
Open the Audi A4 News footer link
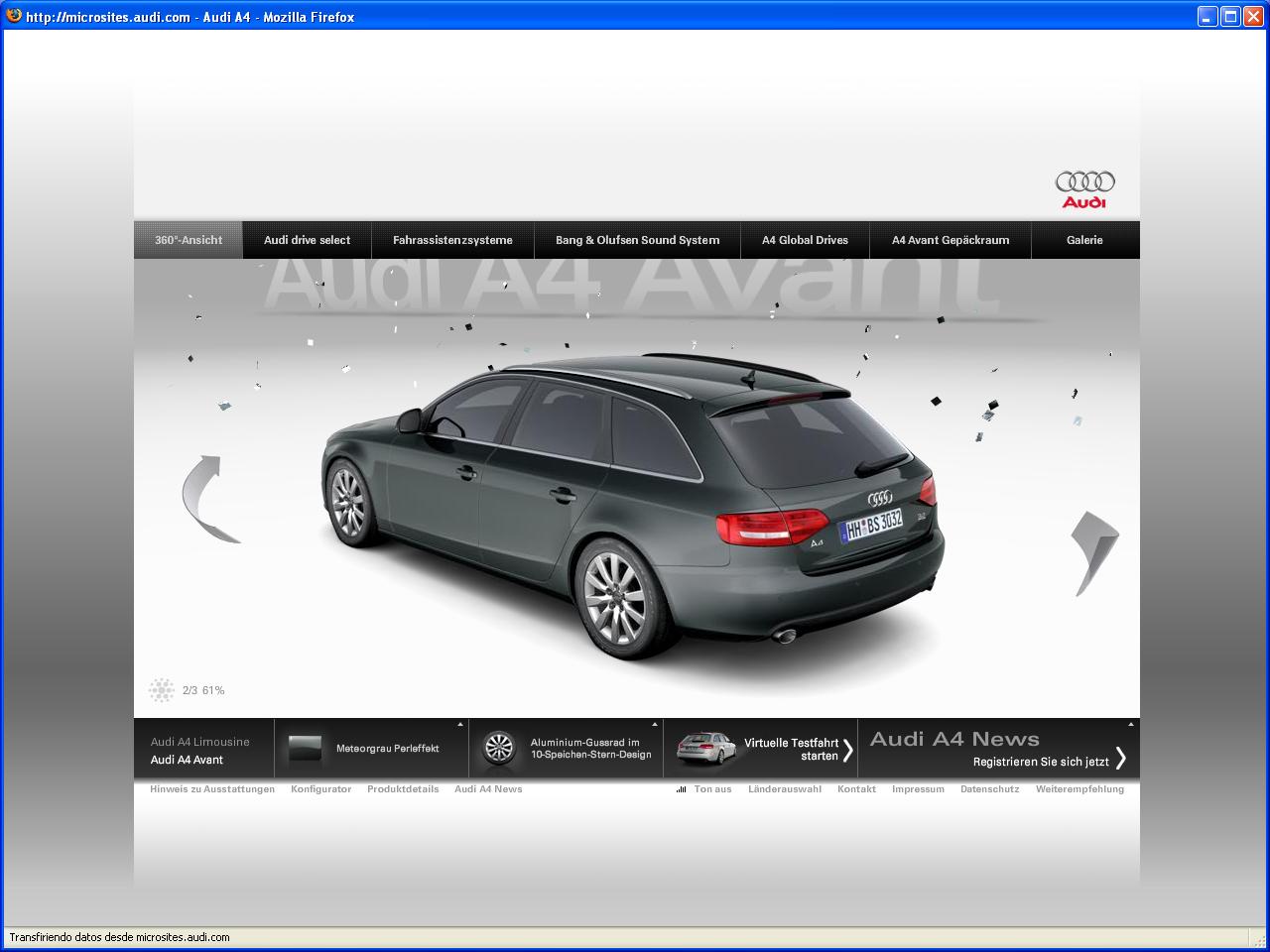(x=488, y=789)
